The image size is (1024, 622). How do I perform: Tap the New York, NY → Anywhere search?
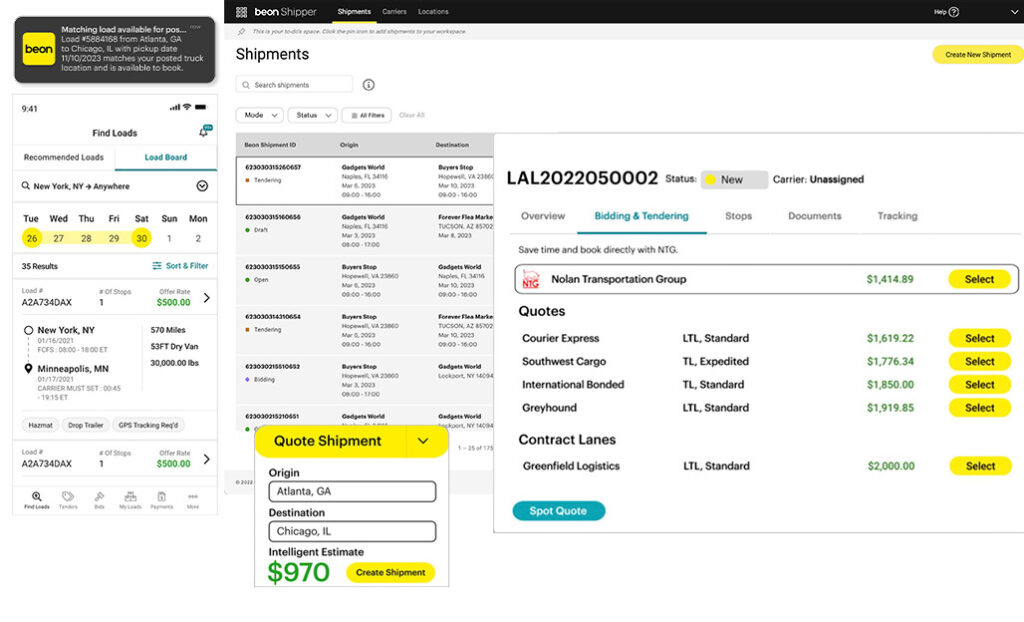[x=114, y=186]
